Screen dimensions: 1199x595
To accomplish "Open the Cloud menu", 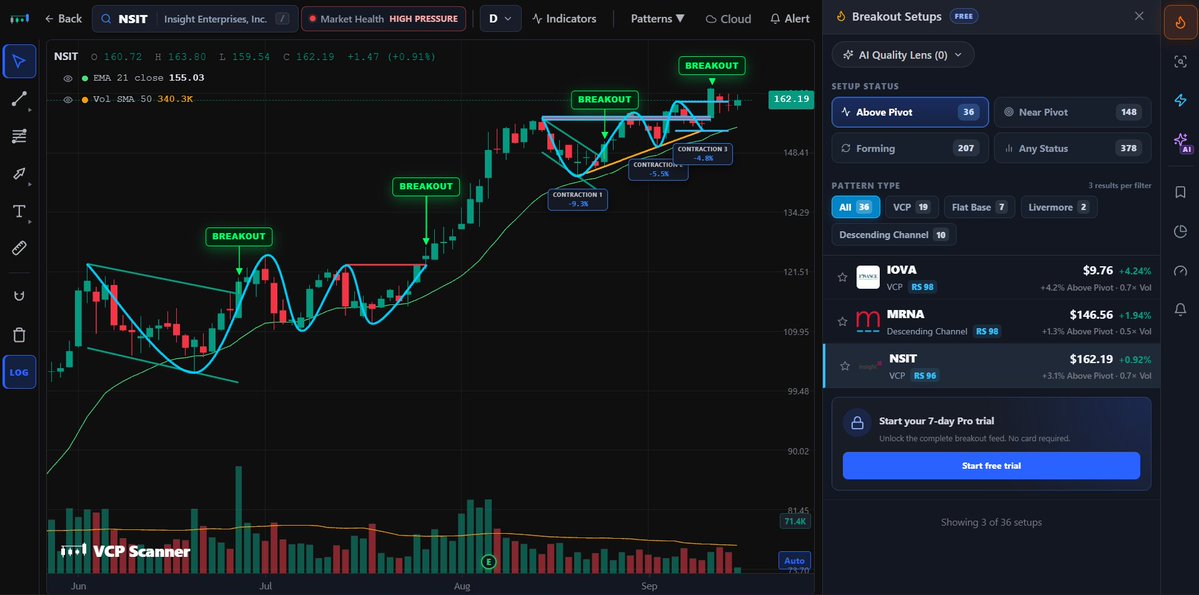I will [728, 18].
